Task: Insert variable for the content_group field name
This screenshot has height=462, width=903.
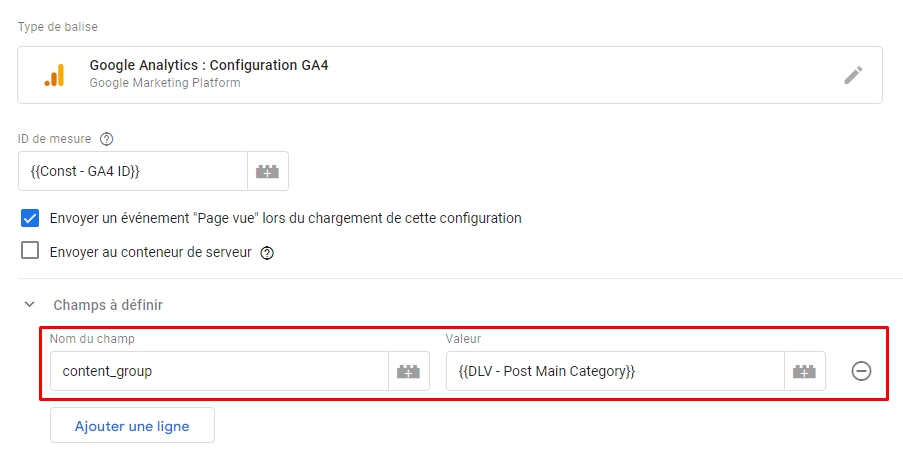Action: tap(408, 371)
